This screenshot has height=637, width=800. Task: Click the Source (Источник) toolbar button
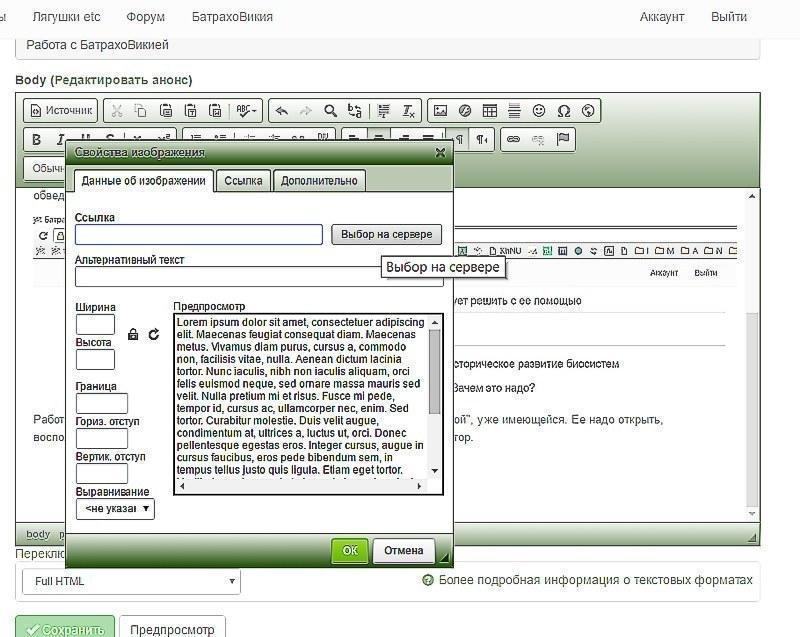pyautogui.click(x=61, y=111)
